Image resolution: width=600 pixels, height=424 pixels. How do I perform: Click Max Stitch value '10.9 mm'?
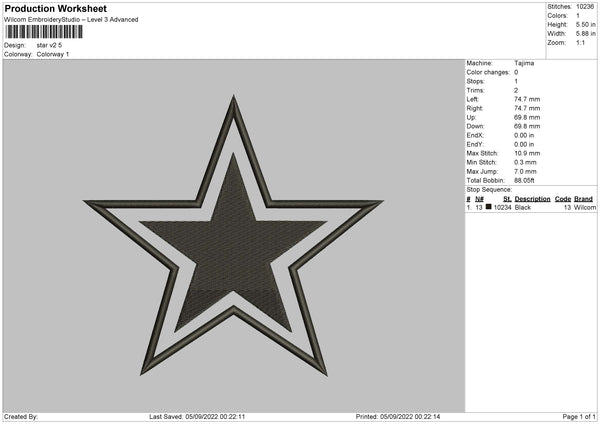[x=527, y=153]
